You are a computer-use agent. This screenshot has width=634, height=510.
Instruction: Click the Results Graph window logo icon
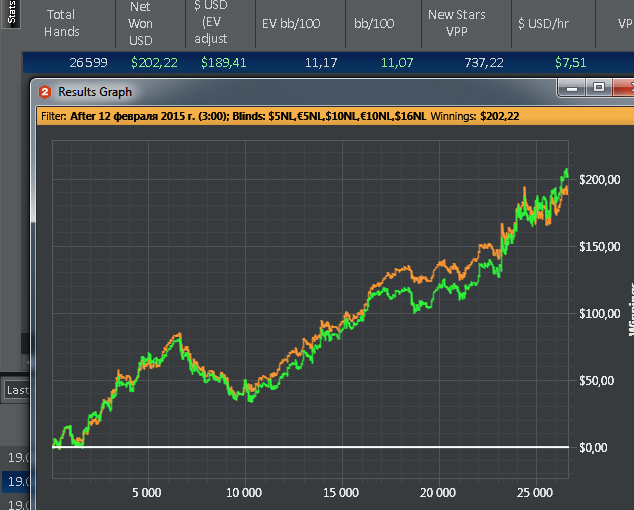coord(45,92)
